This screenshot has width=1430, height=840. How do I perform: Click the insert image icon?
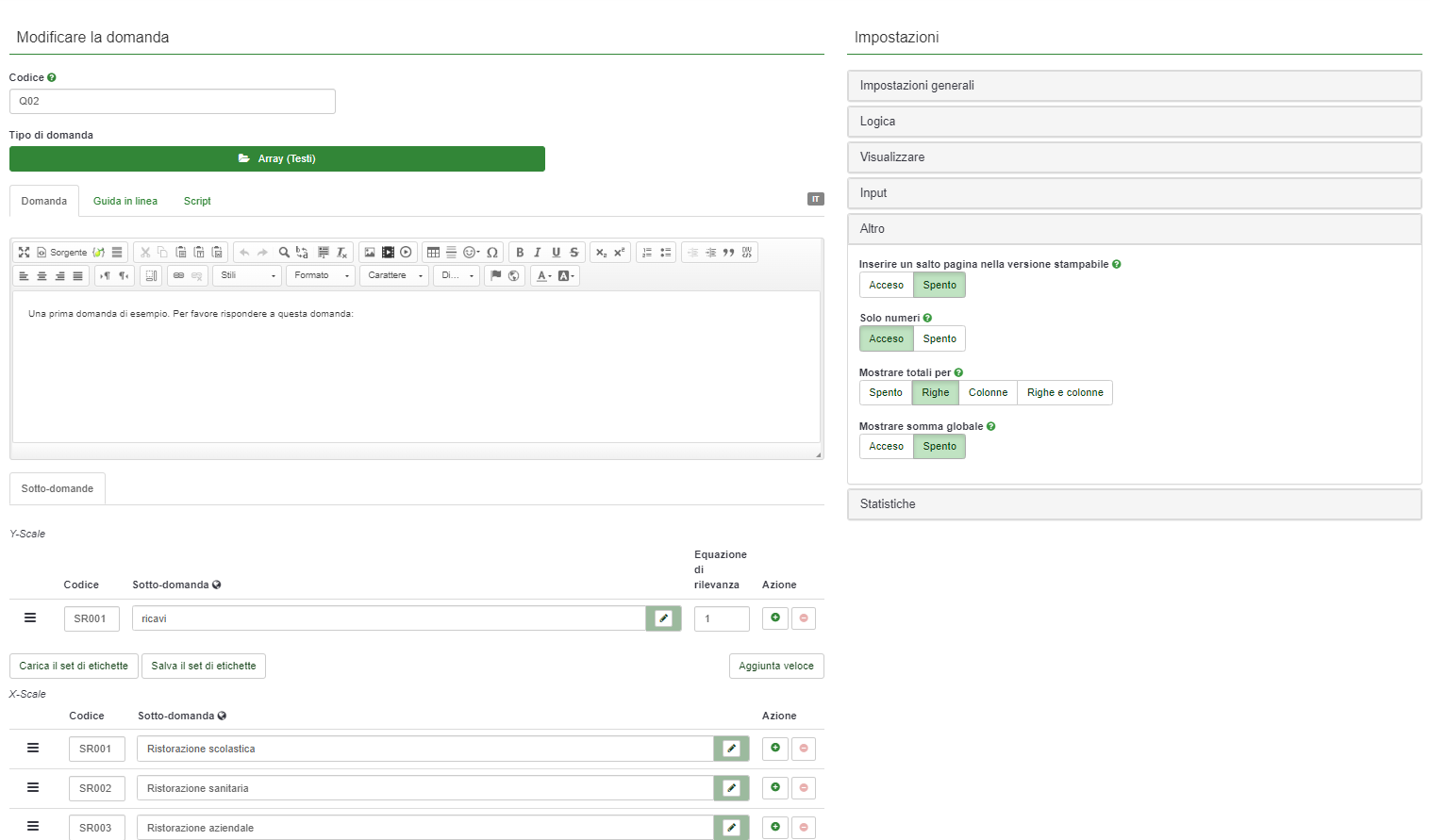pyautogui.click(x=370, y=253)
